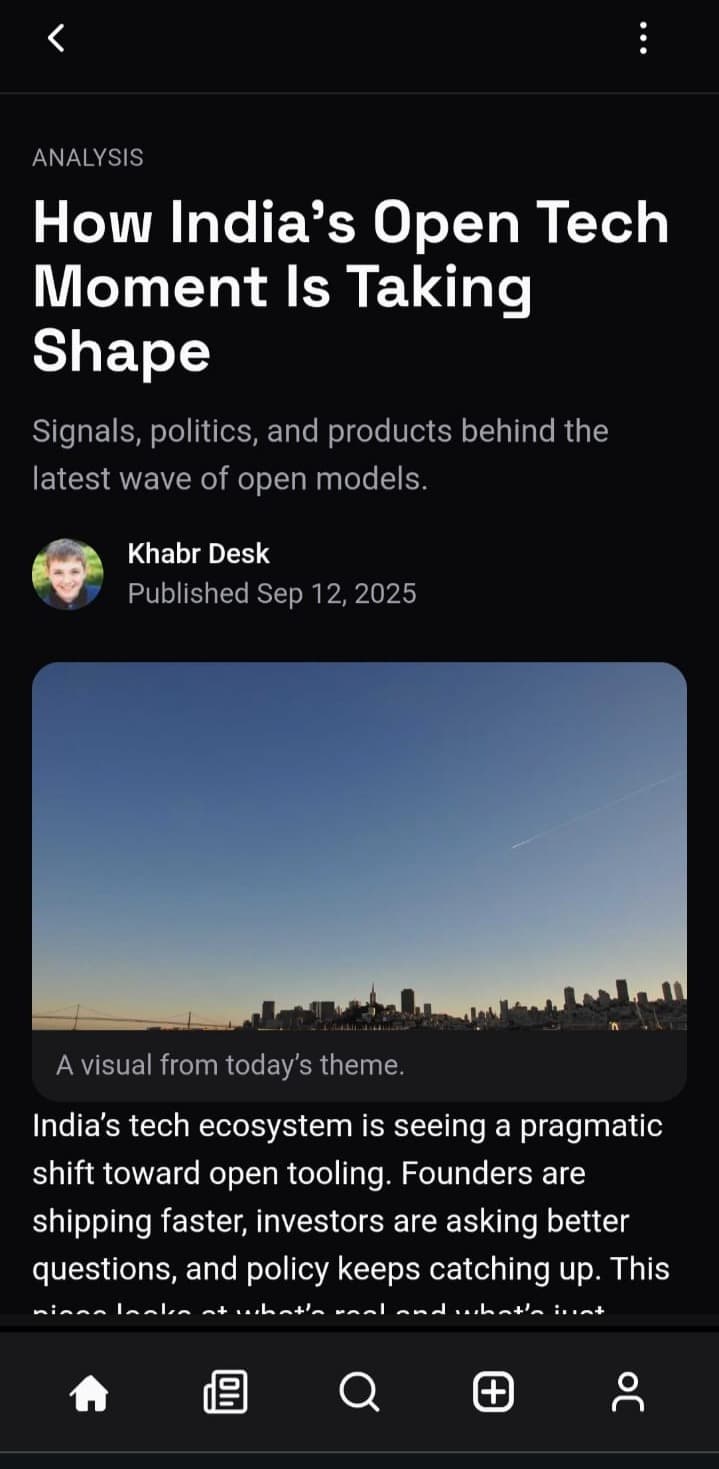719x1469 pixels.
Task: Tap the headline about India's Open Tech Moment
Action: coord(350,286)
